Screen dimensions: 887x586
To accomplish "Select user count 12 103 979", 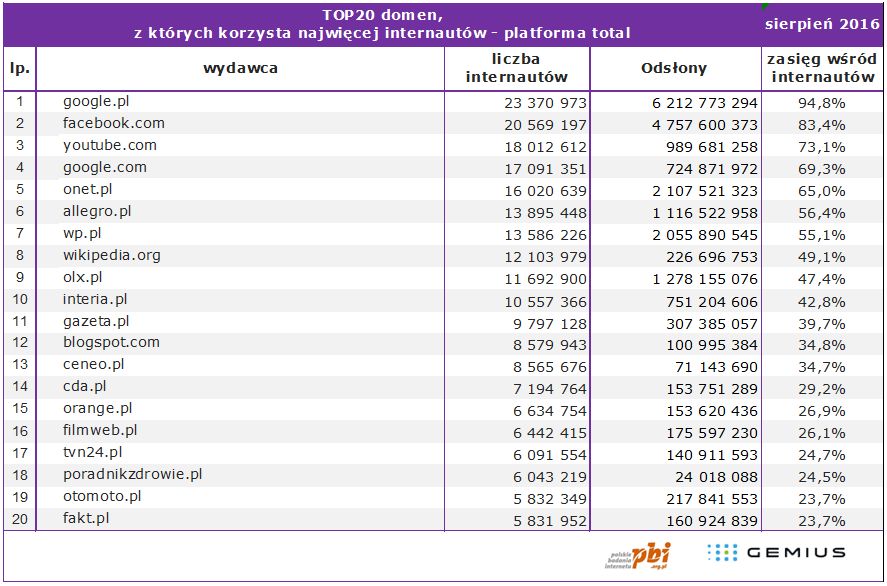I will (x=545, y=257).
